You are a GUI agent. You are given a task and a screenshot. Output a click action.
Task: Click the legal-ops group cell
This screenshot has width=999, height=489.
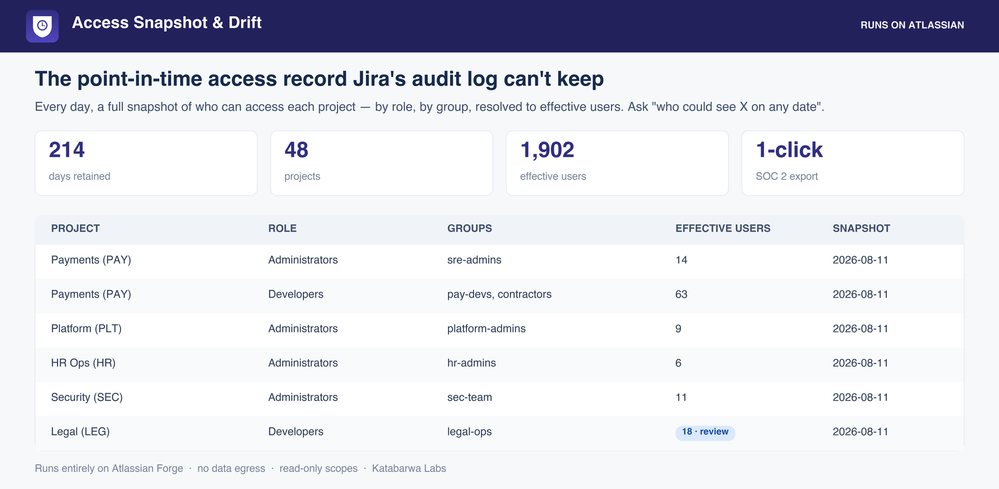(x=470, y=432)
